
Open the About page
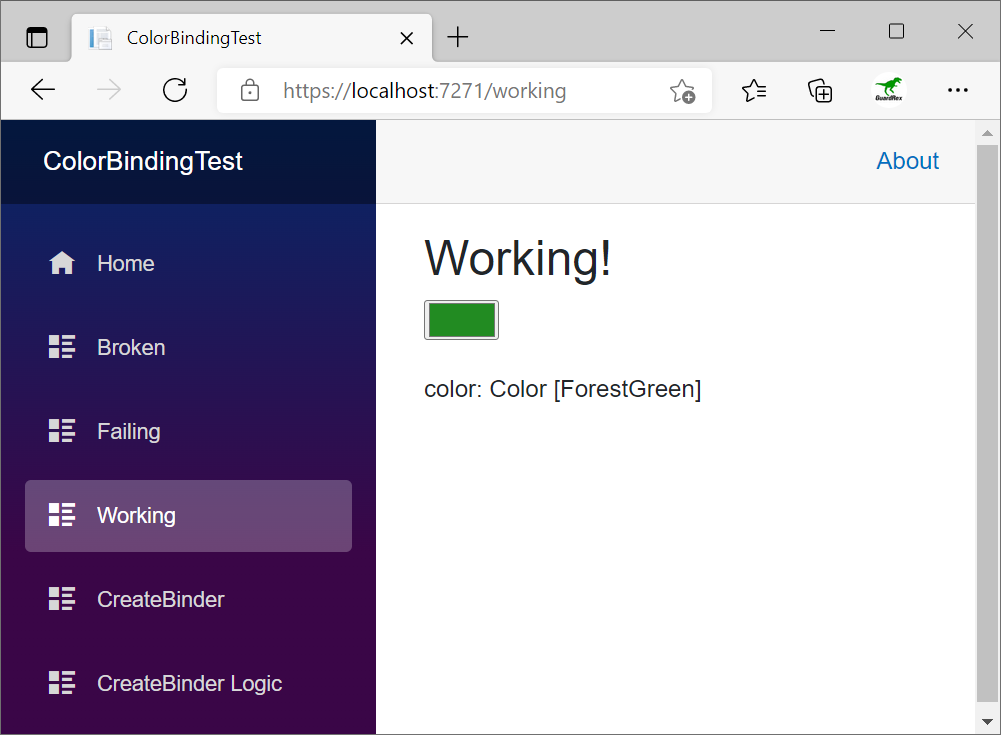click(x=907, y=160)
